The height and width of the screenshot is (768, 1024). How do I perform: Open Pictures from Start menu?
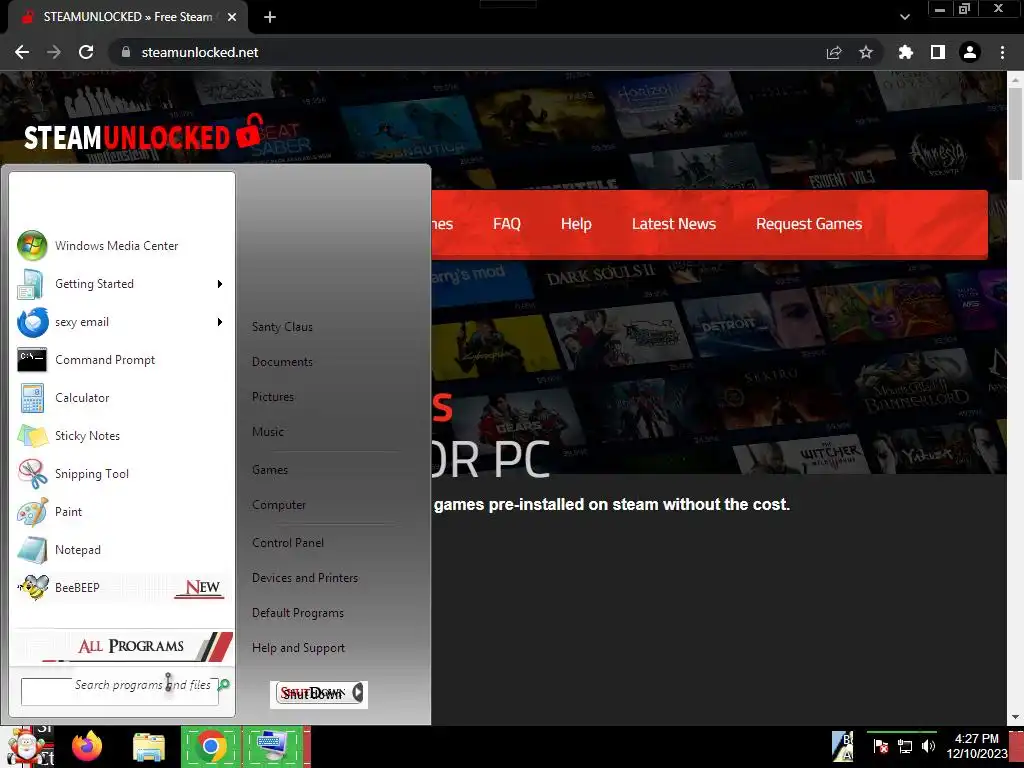[x=273, y=396]
